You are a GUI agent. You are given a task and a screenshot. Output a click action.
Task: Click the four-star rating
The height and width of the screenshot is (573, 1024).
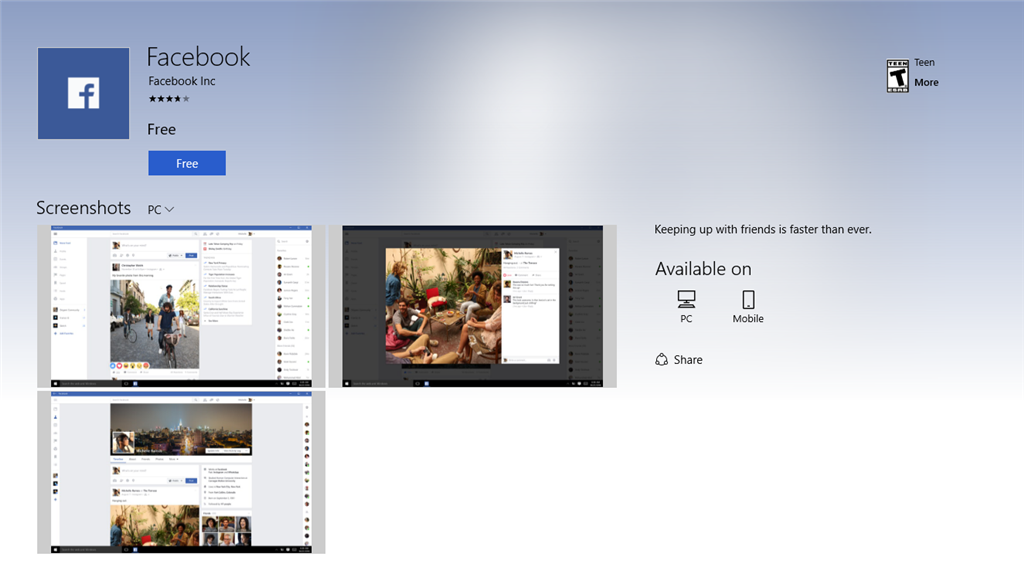[168, 99]
